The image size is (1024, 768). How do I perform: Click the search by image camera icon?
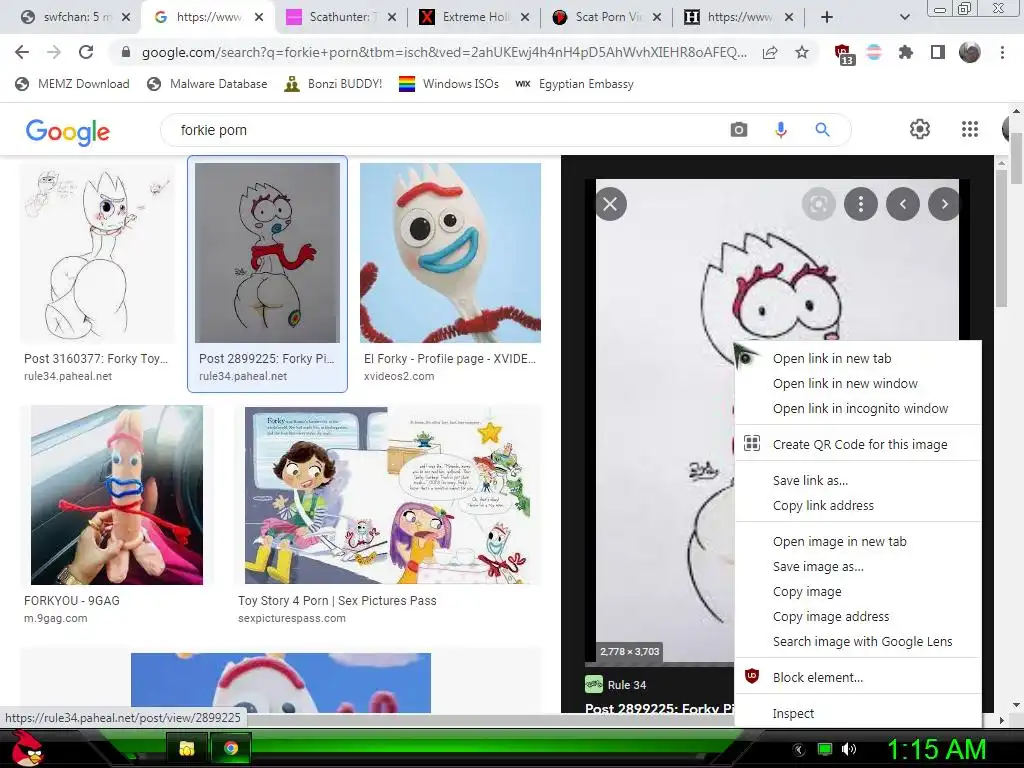click(x=739, y=130)
